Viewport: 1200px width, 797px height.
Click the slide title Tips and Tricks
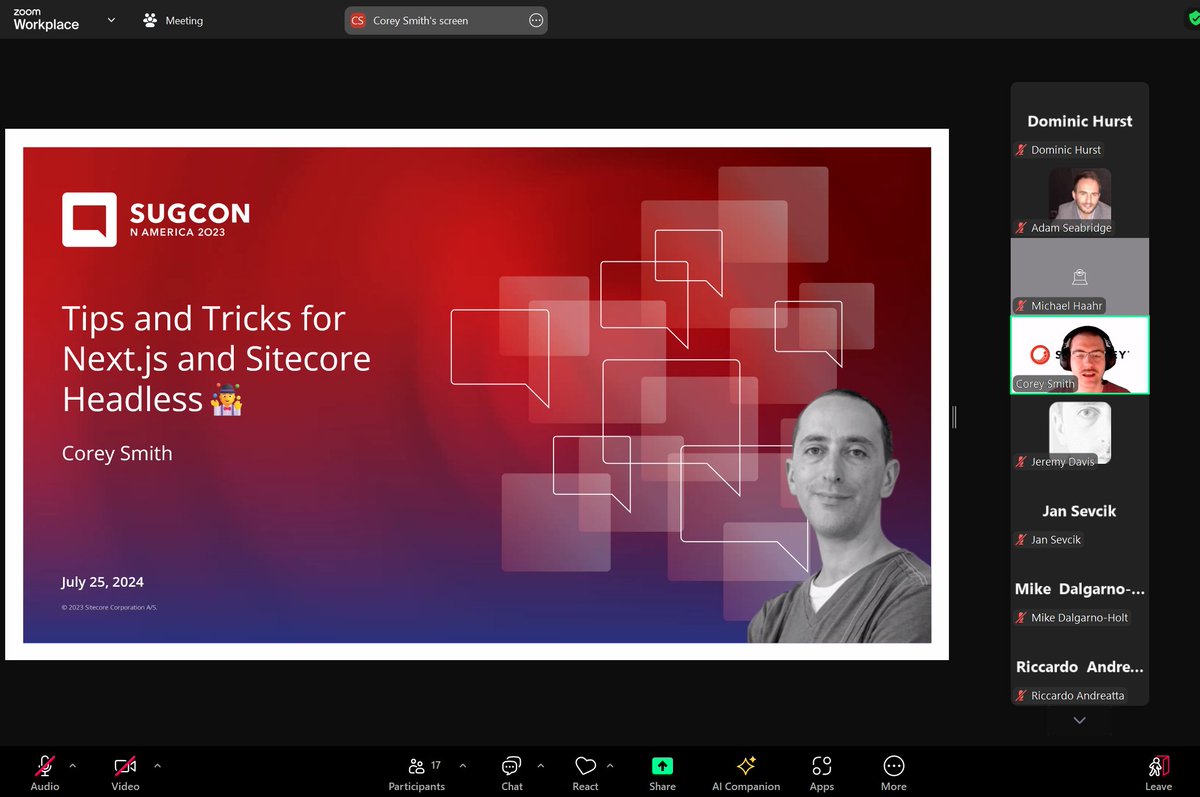tap(216, 358)
